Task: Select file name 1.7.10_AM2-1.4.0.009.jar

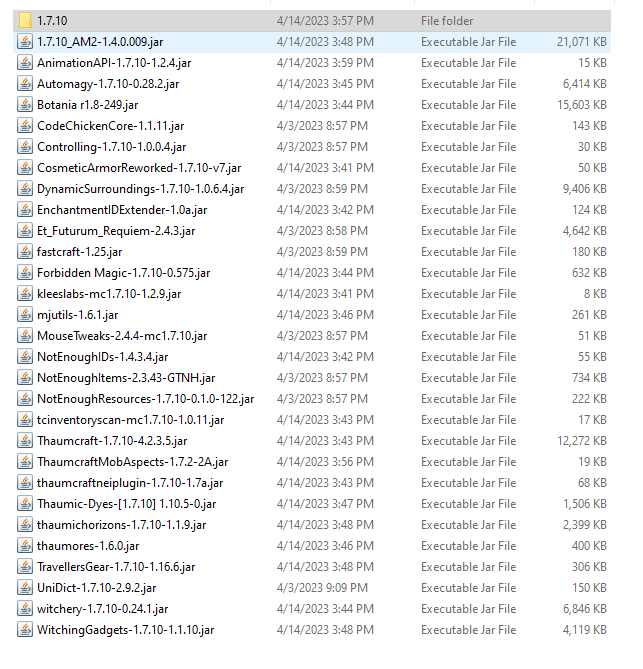Action: (x=100, y=42)
